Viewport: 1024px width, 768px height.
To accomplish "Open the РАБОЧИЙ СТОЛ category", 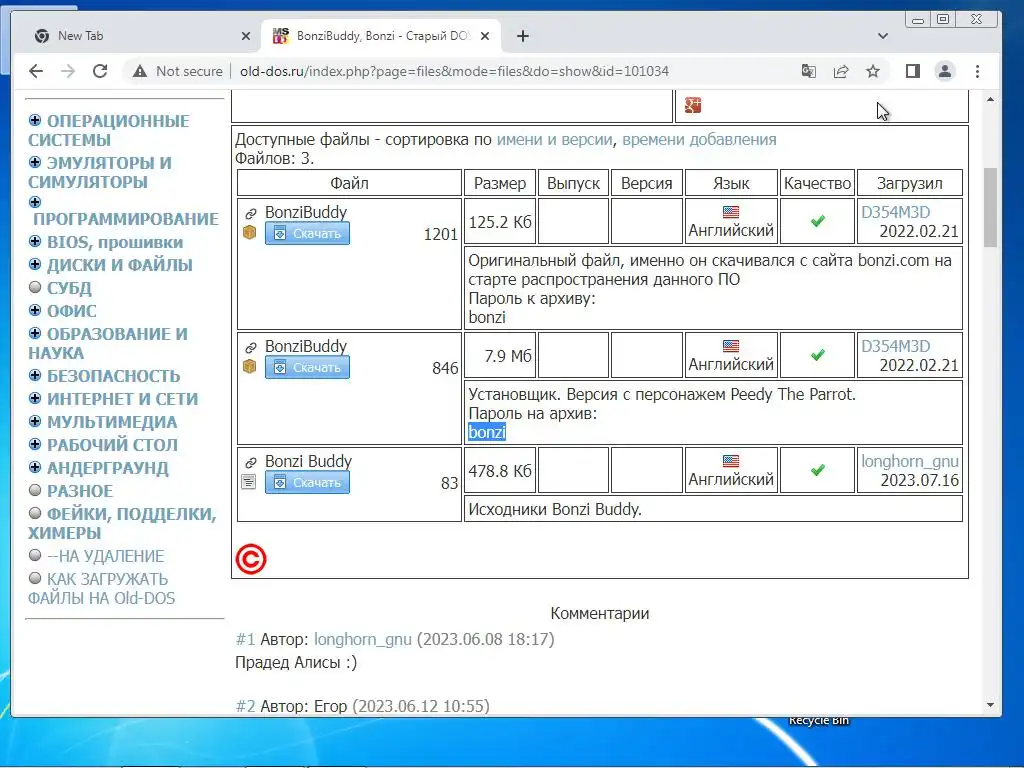I will click(112, 445).
